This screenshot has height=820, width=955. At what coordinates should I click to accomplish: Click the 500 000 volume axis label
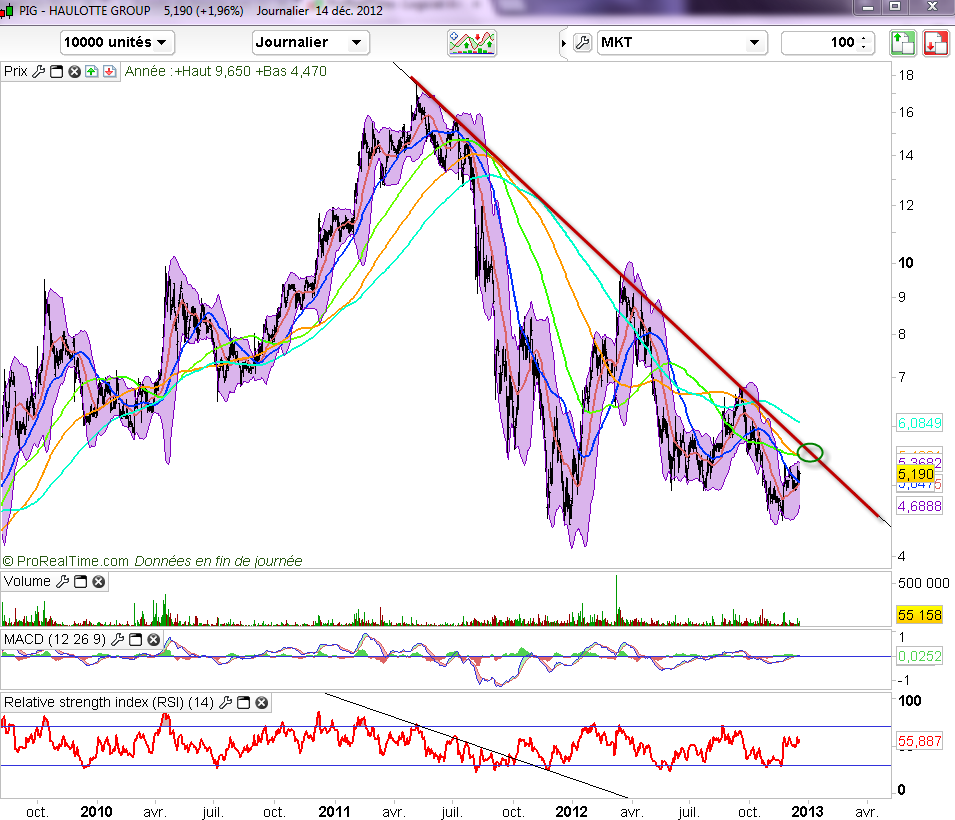coord(923,584)
